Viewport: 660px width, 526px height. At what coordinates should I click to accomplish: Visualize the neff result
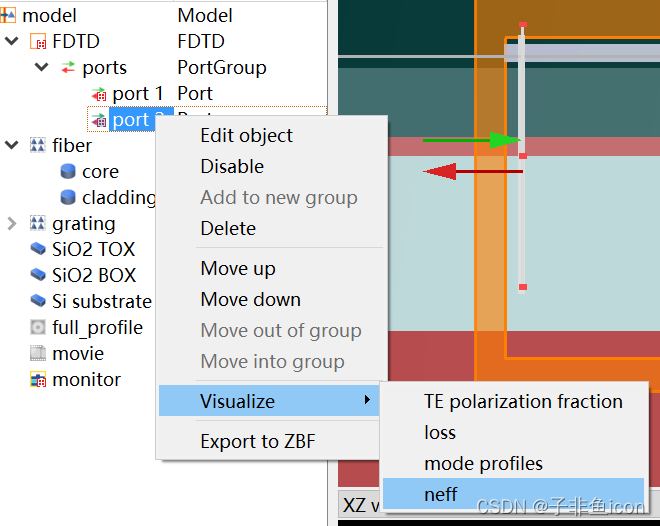pyautogui.click(x=514, y=493)
